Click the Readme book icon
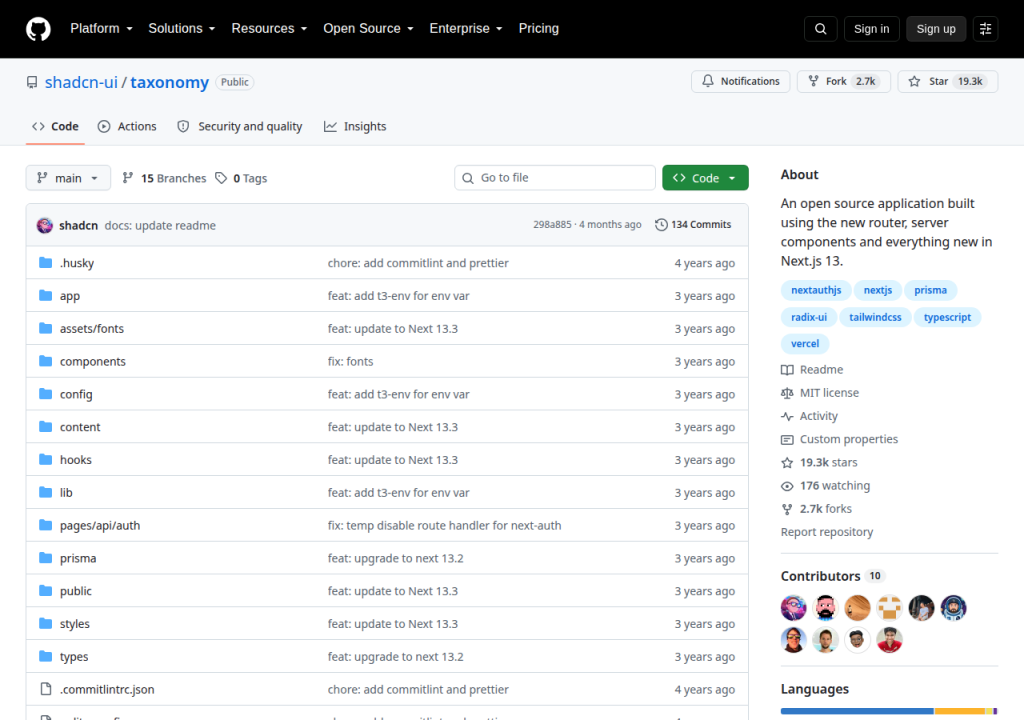The width and height of the screenshot is (1024, 720). [787, 370]
